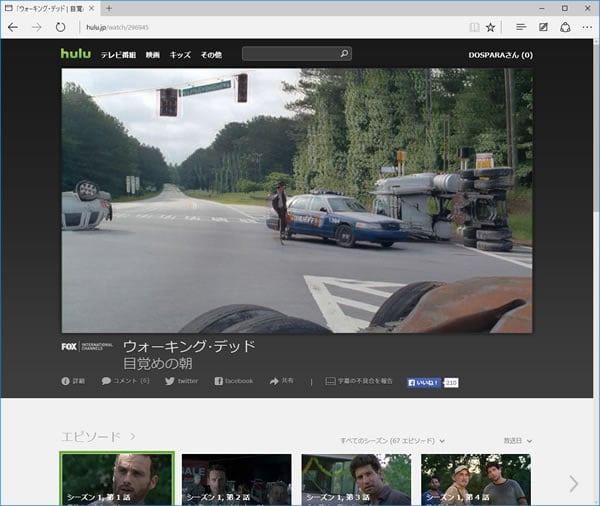Expand the 放送日 sort dropdown
This screenshot has height=506, width=600.
[518, 441]
